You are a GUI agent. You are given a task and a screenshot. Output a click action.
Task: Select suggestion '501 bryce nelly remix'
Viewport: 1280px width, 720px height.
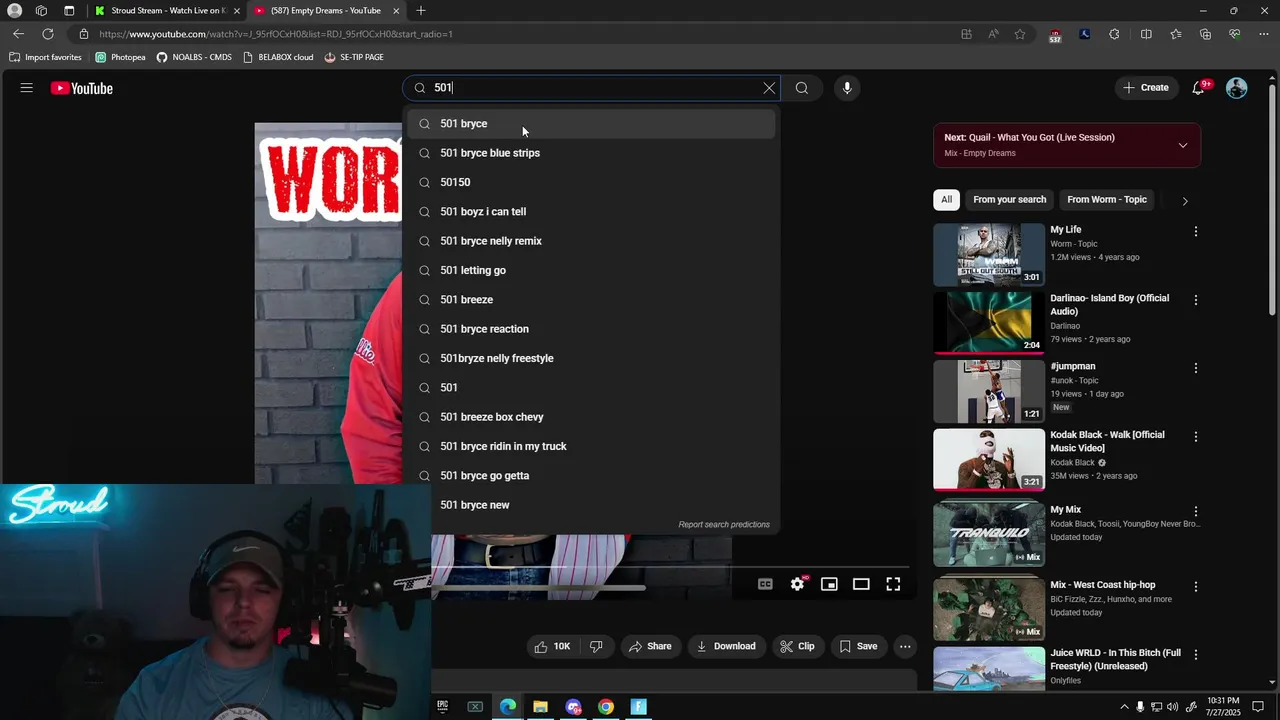[x=591, y=241]
